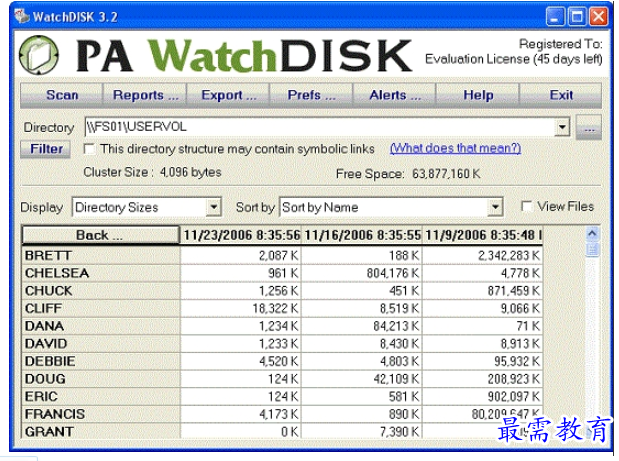Select the 11/23/2006 8:35:56 column header
The width and height of the screenshot is (619, 461).
(241, 235)
